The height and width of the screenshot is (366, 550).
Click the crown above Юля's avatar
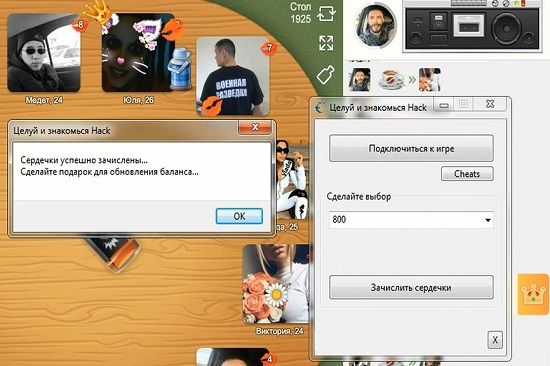pos(98,13)
